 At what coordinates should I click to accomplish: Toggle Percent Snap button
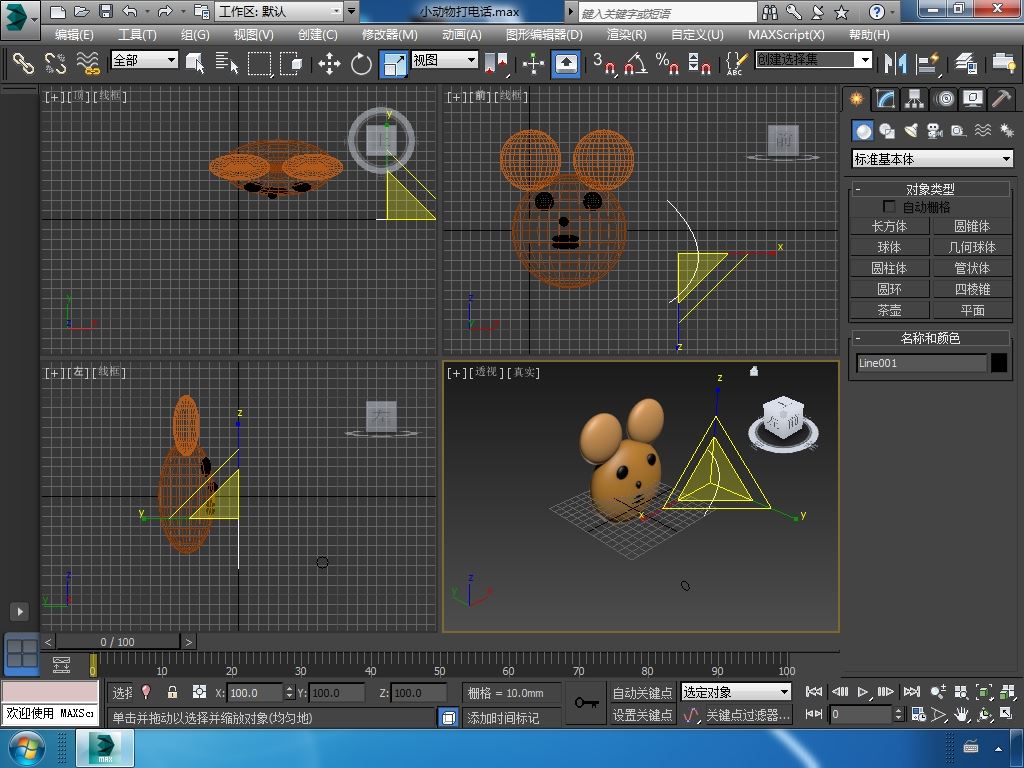pyautogui.click(x=667, y=63)
